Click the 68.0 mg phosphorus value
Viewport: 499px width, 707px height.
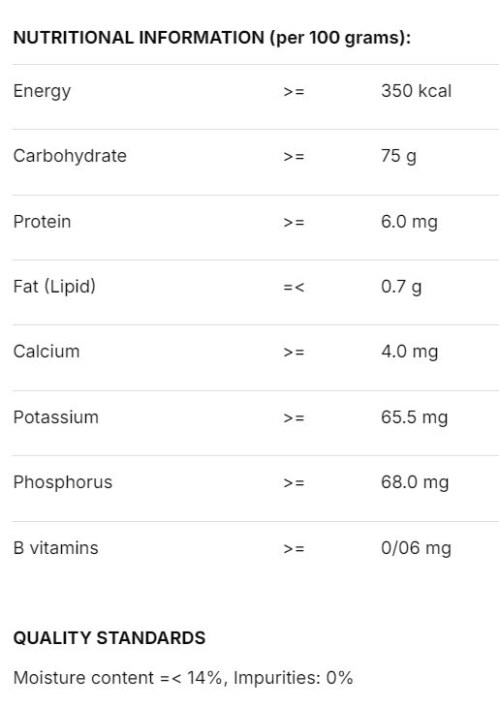tap(415, 483)
